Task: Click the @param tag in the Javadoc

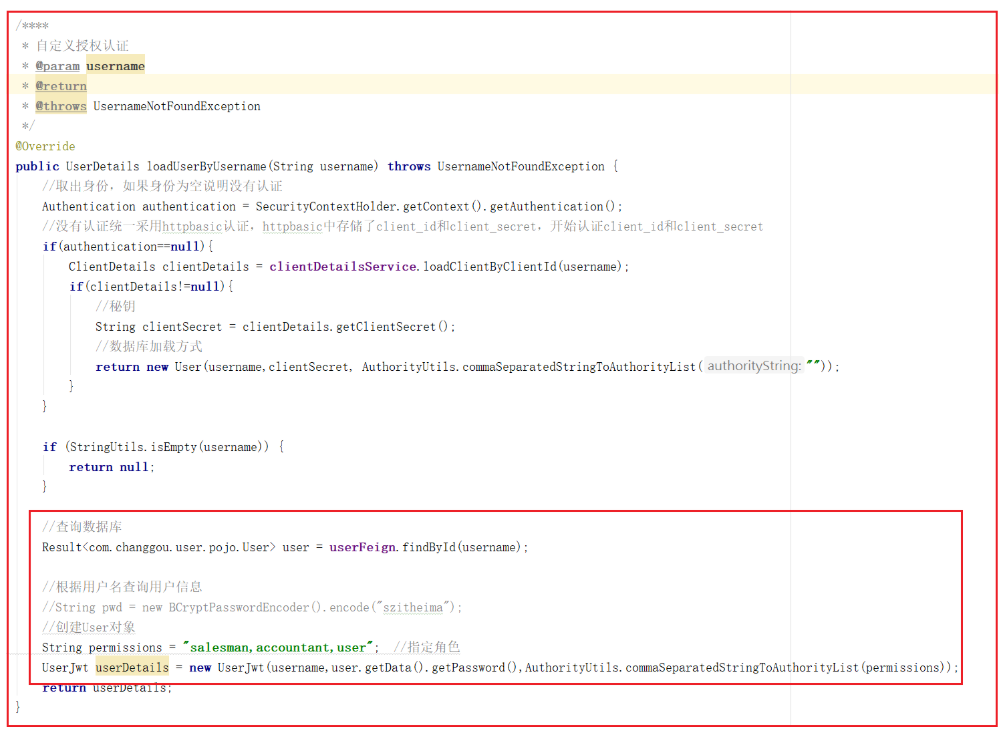Action: click(58, 66)
